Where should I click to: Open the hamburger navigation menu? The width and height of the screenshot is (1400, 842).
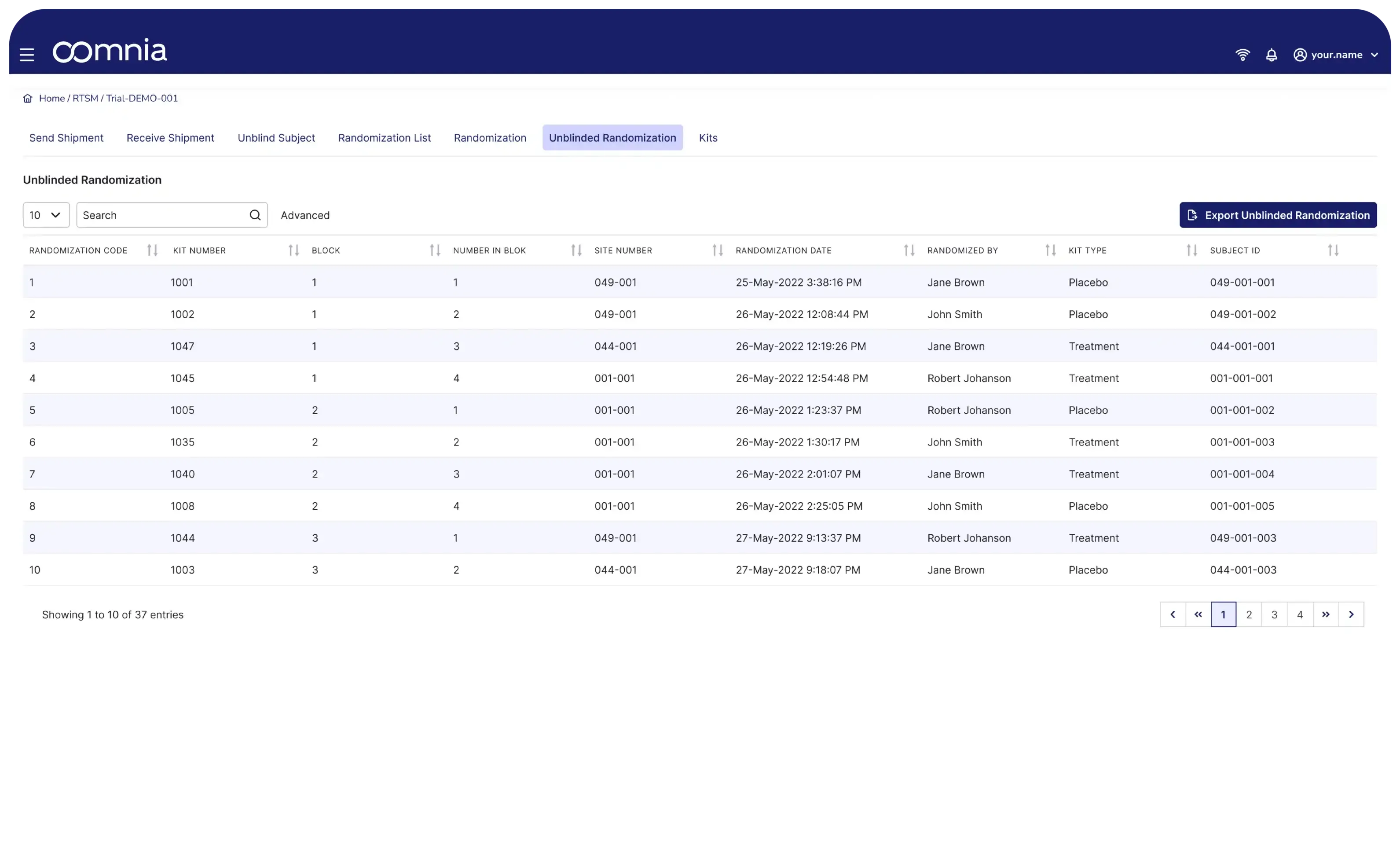[x=27, y=55]
